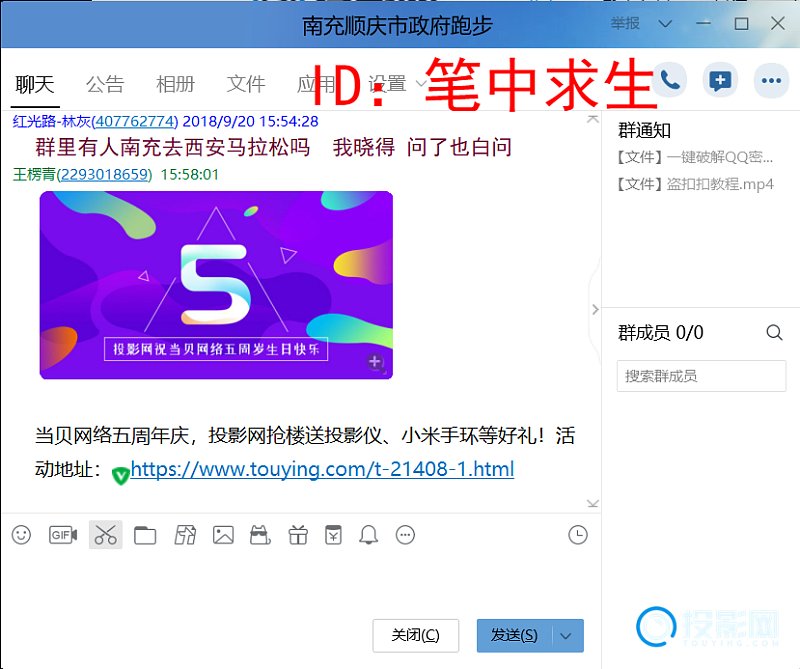The image size is (800, 669).
Task: Collapse the right side panel arrow
Action: coord(595,309)
